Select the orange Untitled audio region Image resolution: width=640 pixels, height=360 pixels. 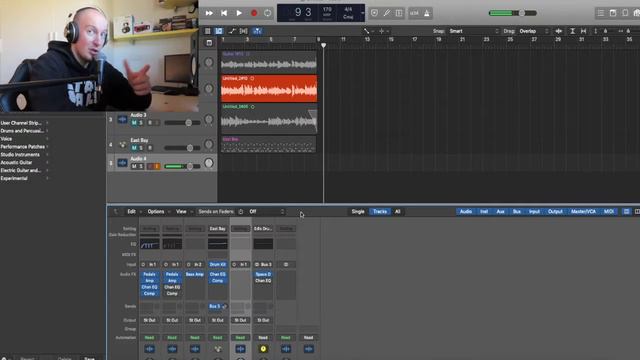coord(269,88)
